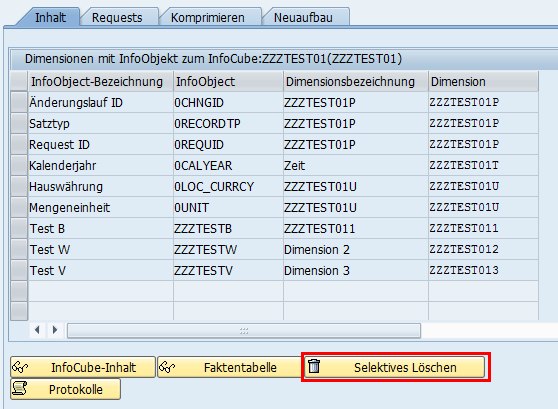
Task: Click the trash icon on Selektives Löschen
Action: (314, 366)
